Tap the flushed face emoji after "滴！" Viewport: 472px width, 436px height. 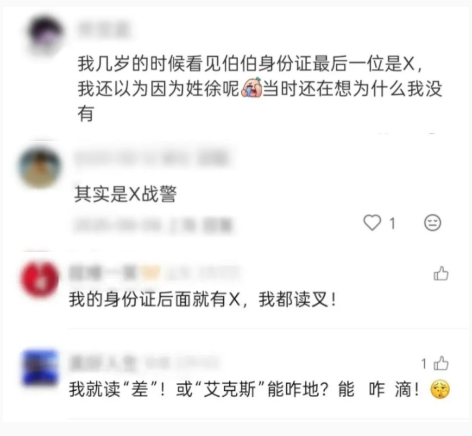pyautogui.click(x=440, y=389)
